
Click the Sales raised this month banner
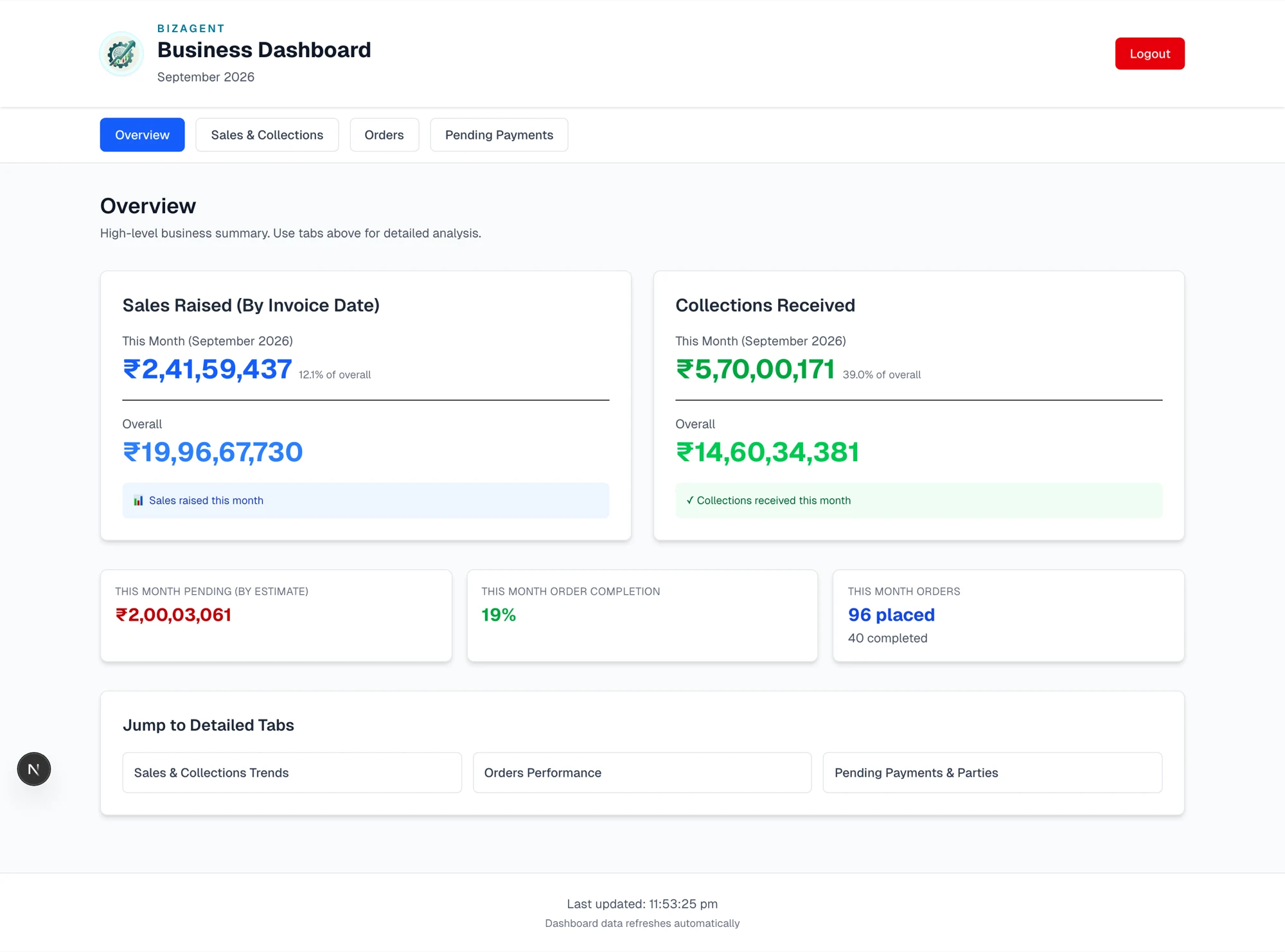(366, 500)
